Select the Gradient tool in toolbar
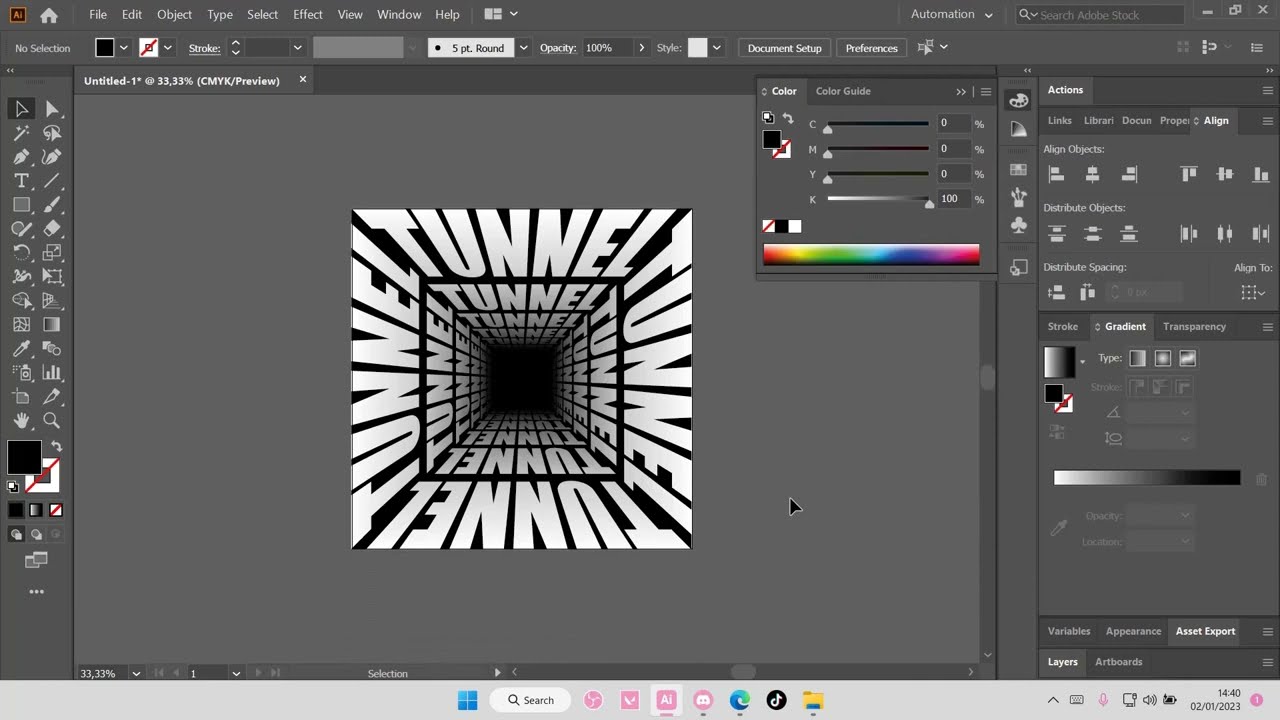Viewport: 1280px width, 720px height. [x=52, y=325]
